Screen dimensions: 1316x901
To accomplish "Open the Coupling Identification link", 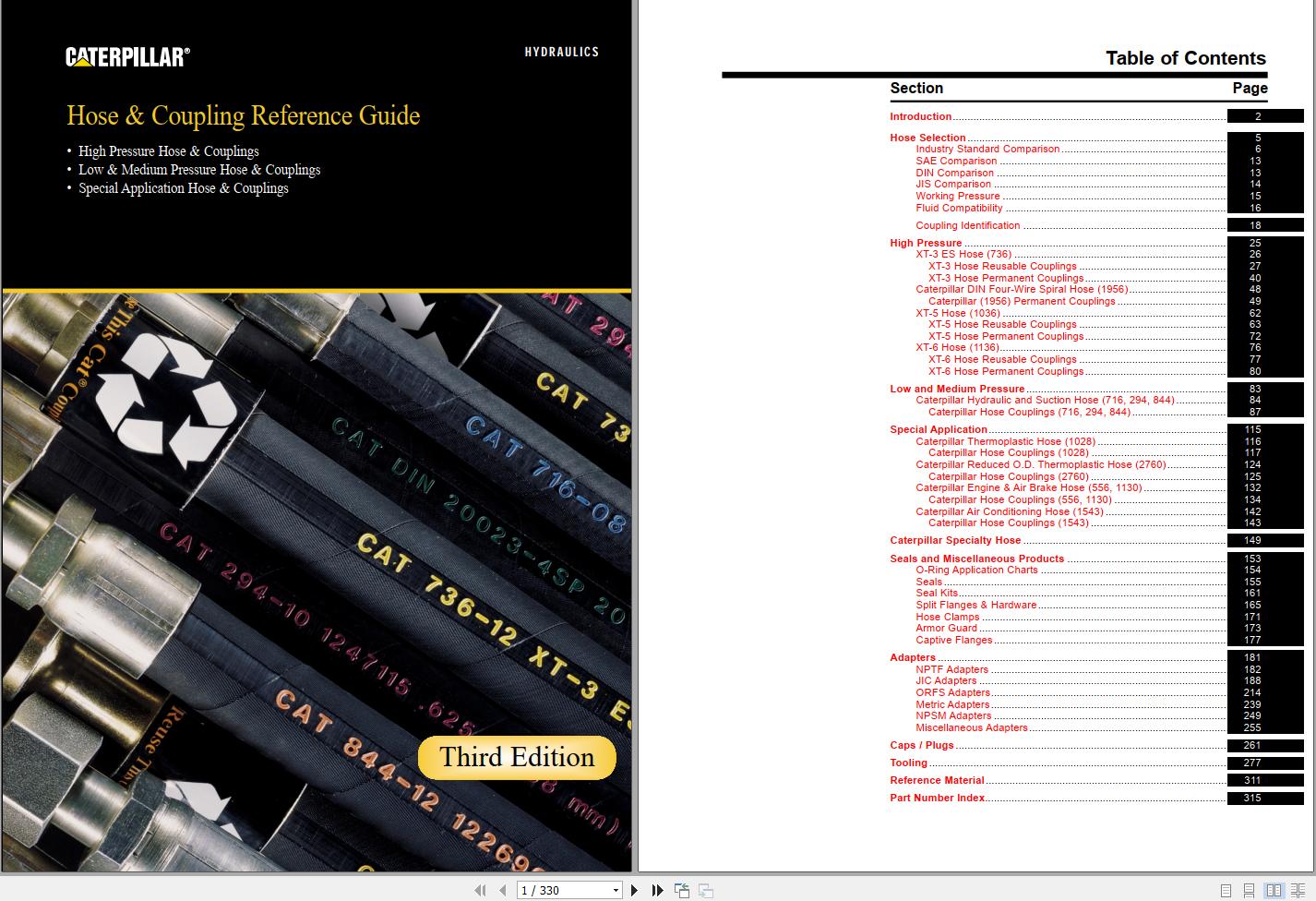I will point(967,225).
